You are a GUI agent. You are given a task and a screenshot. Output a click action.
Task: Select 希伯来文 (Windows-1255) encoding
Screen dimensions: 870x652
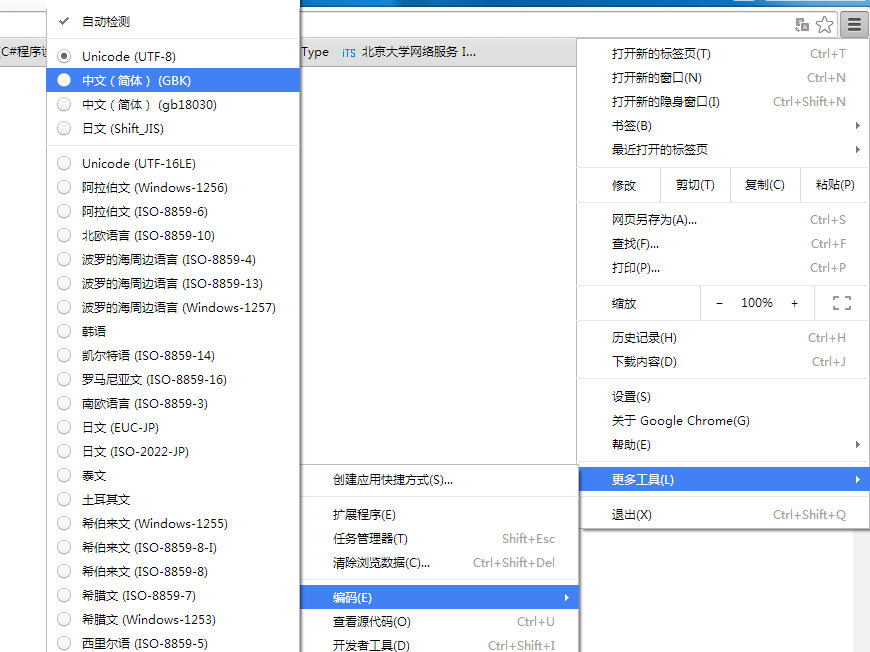pyautogui.click(x=173, y=523)
